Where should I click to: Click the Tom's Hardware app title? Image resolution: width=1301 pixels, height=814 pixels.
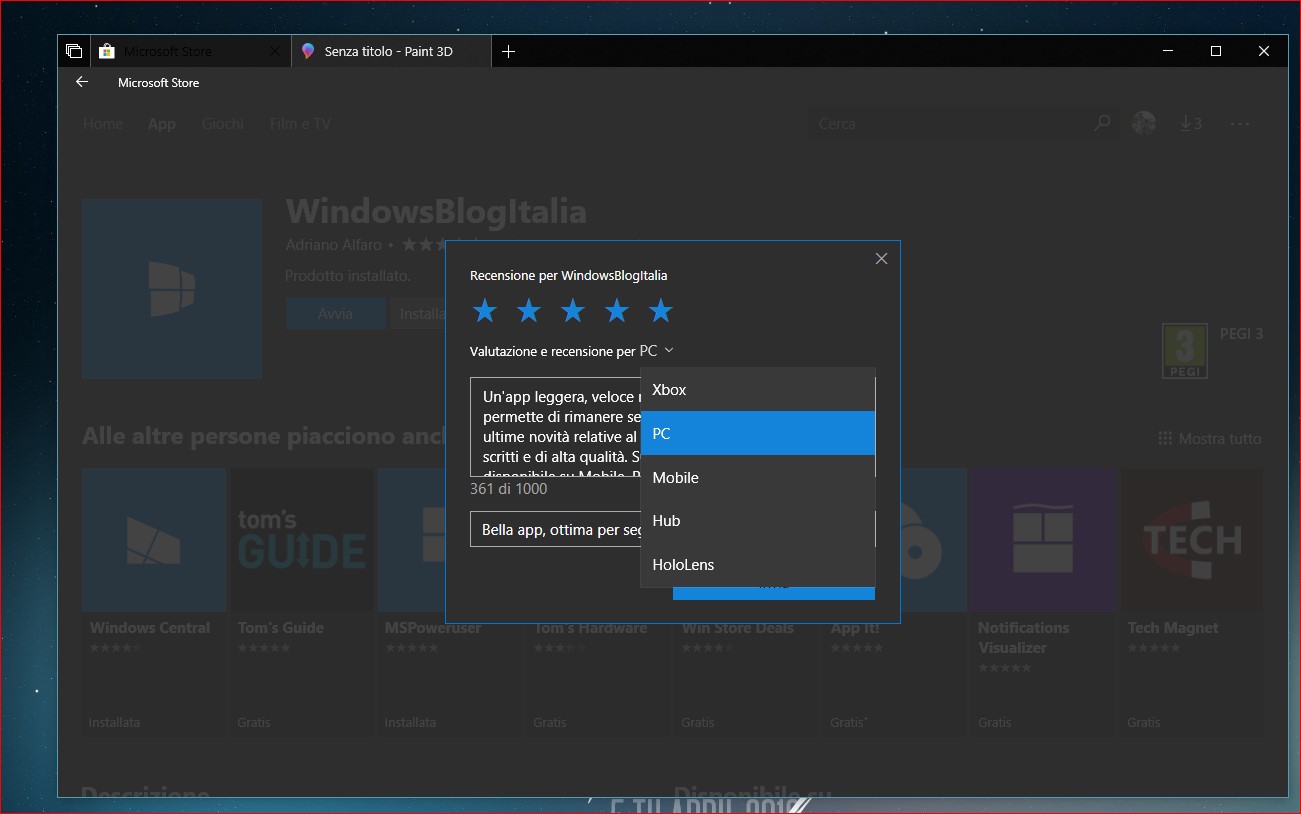point(590,628)
